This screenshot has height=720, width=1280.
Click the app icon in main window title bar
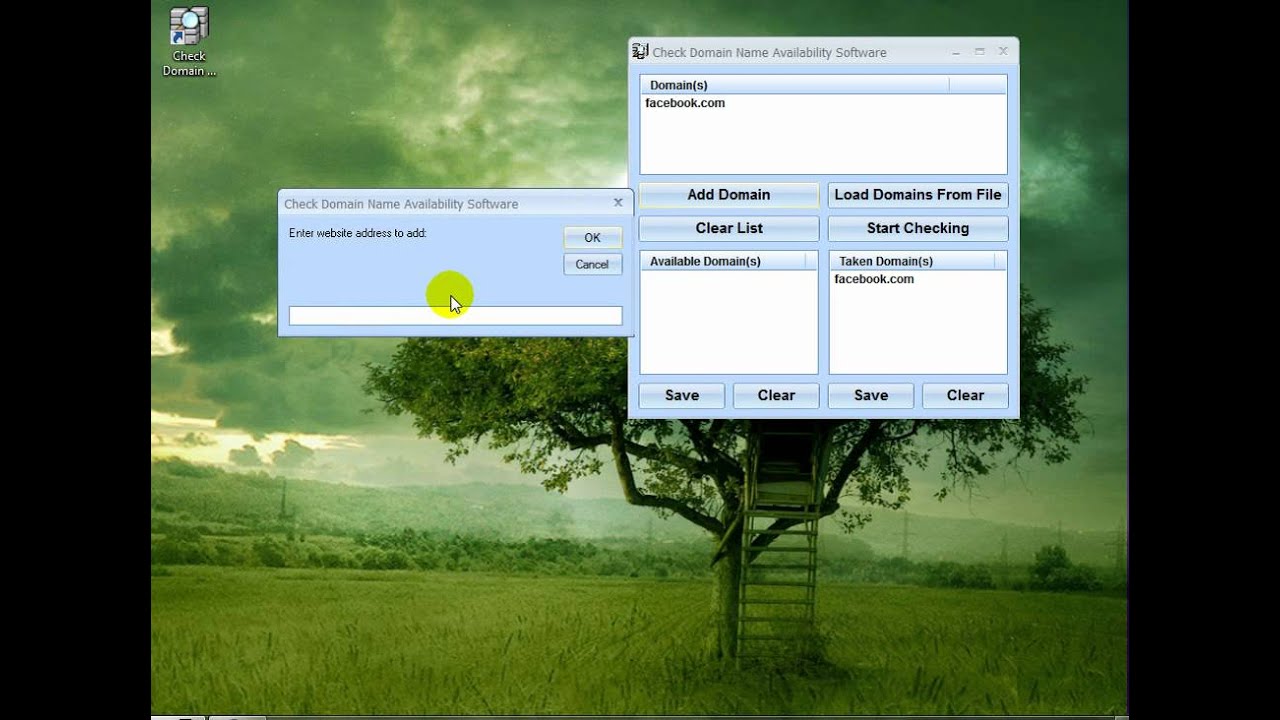click(x=640, y=52)
